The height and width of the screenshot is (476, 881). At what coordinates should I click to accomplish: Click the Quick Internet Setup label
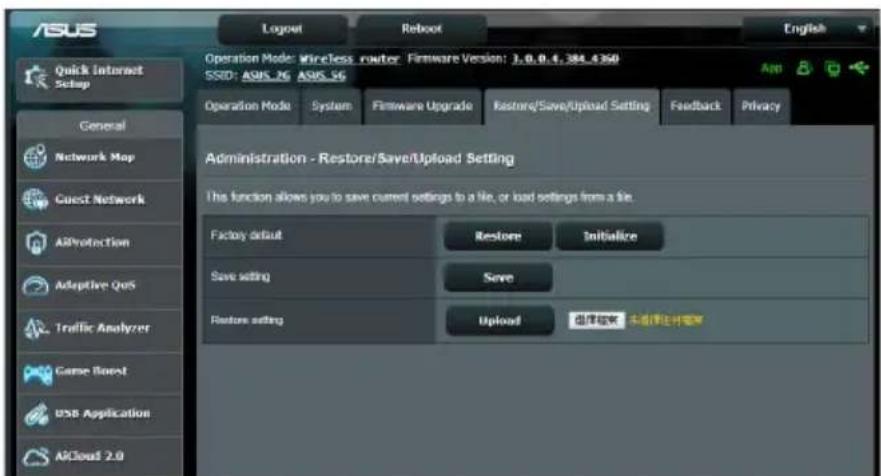pyautogui.click(x=99, y=77)
